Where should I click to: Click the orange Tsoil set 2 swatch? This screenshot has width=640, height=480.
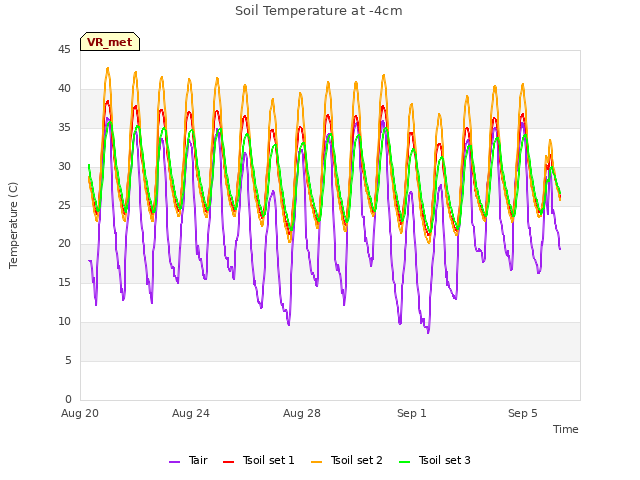pos(316,462)
